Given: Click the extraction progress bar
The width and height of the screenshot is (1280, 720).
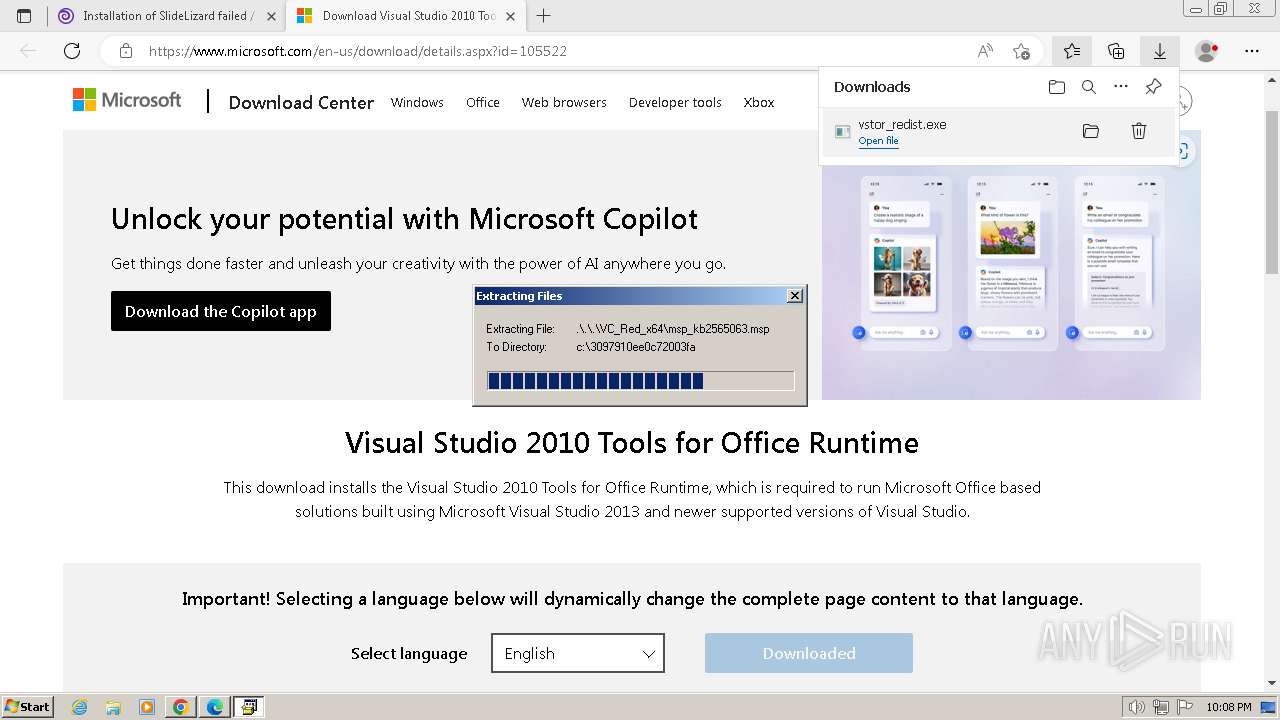Looking at the screenshot, I should pos(640,380).
